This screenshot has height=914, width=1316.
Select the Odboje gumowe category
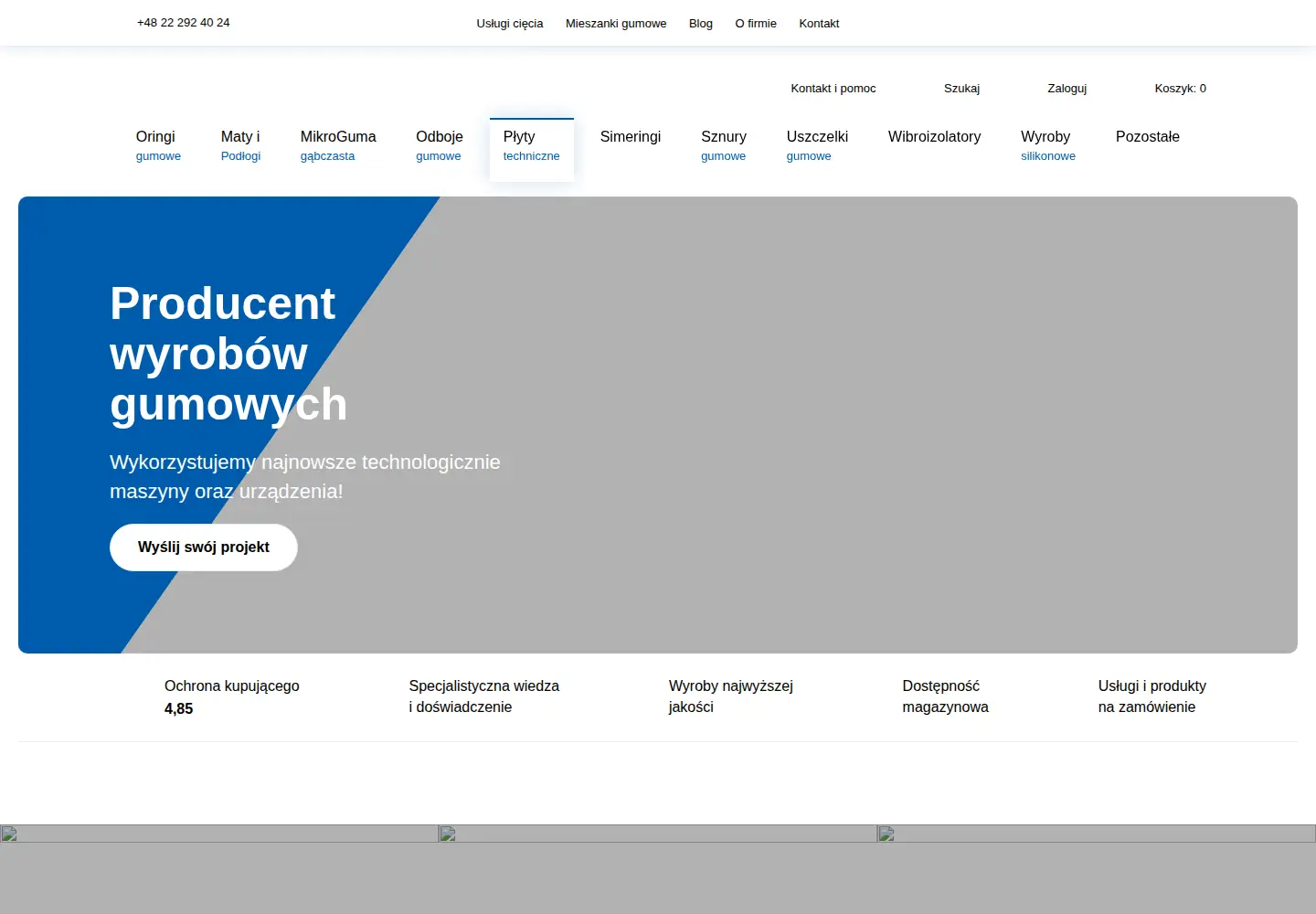(x=440, y=145)
